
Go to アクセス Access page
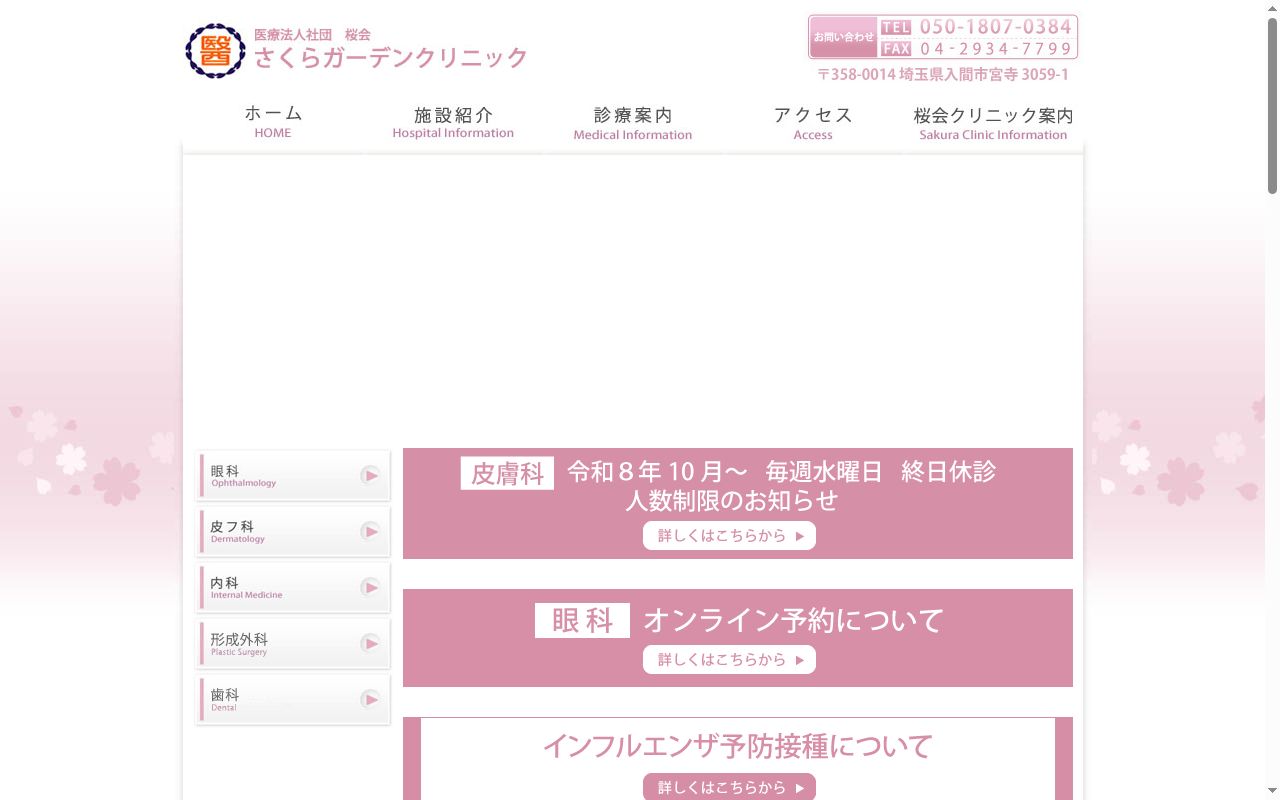813,121
